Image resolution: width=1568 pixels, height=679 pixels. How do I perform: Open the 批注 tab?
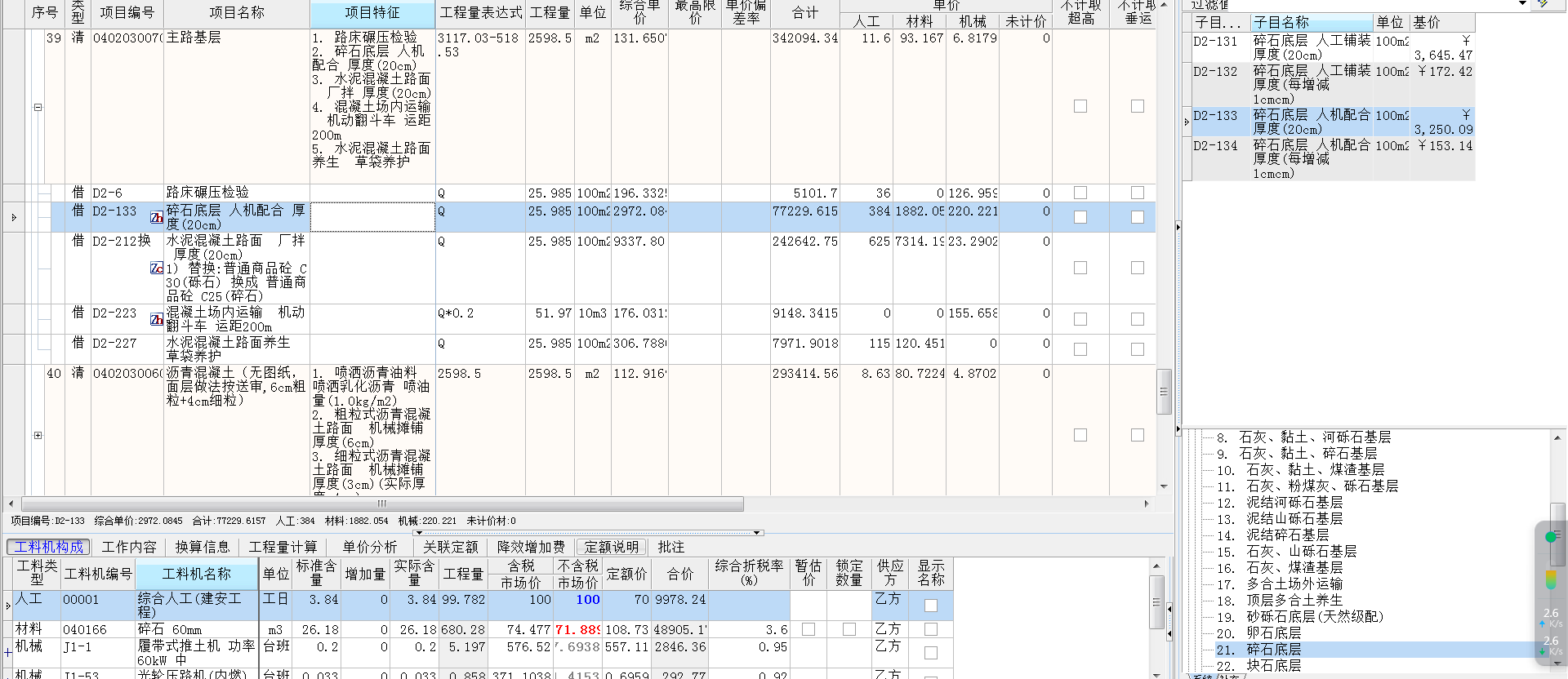click(x=671, y=547)
